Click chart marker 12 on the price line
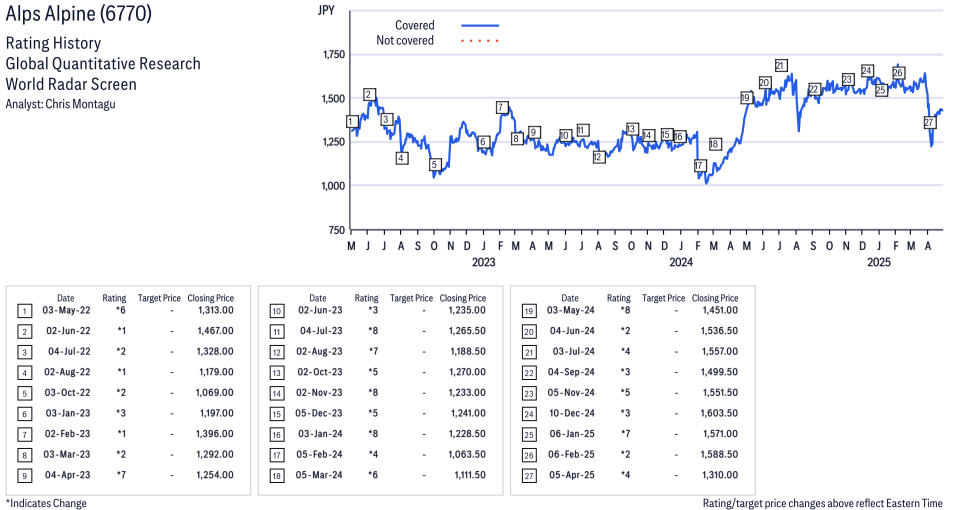 pos(598,157)
